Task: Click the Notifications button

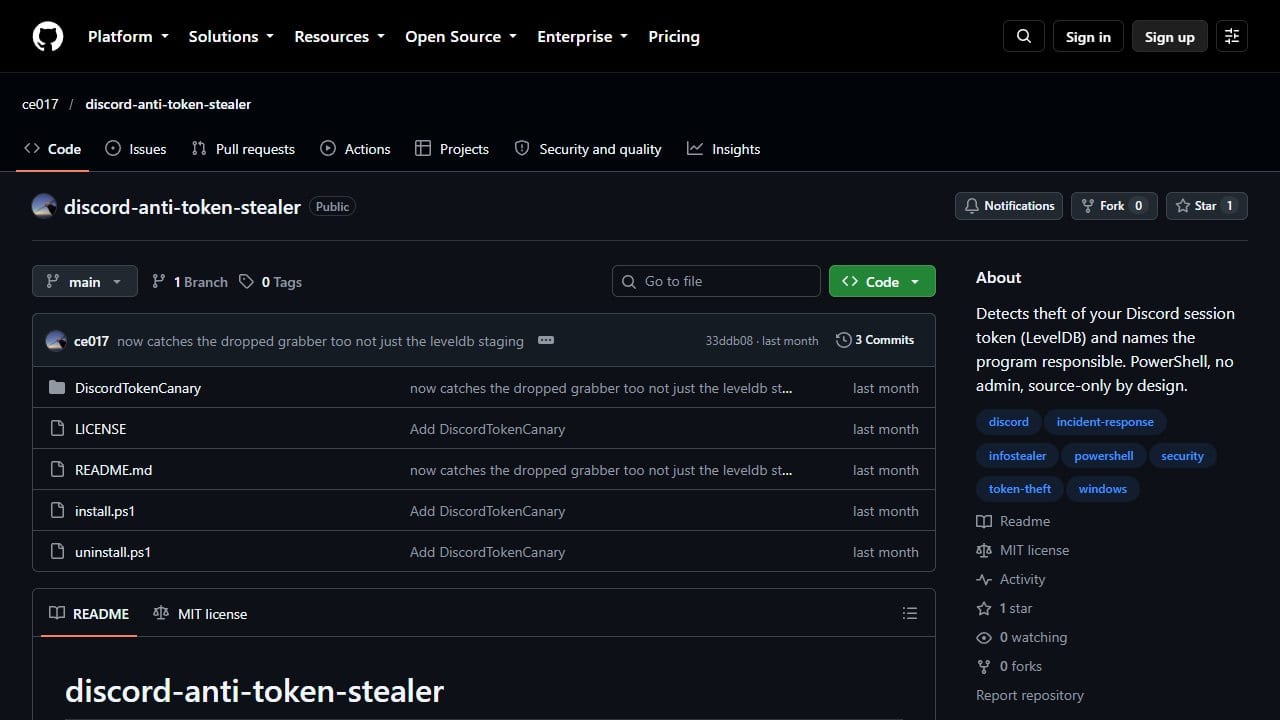Action: (x=1009, y=206)
